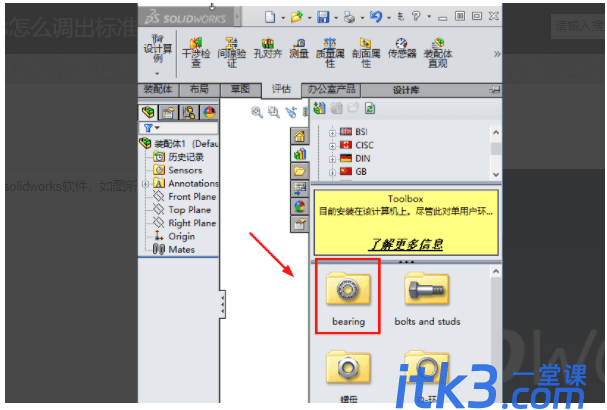Viewport: 607px width, 410px height.
Task: Click the Zoom to Area icon
Action: (x=274, y=112)
